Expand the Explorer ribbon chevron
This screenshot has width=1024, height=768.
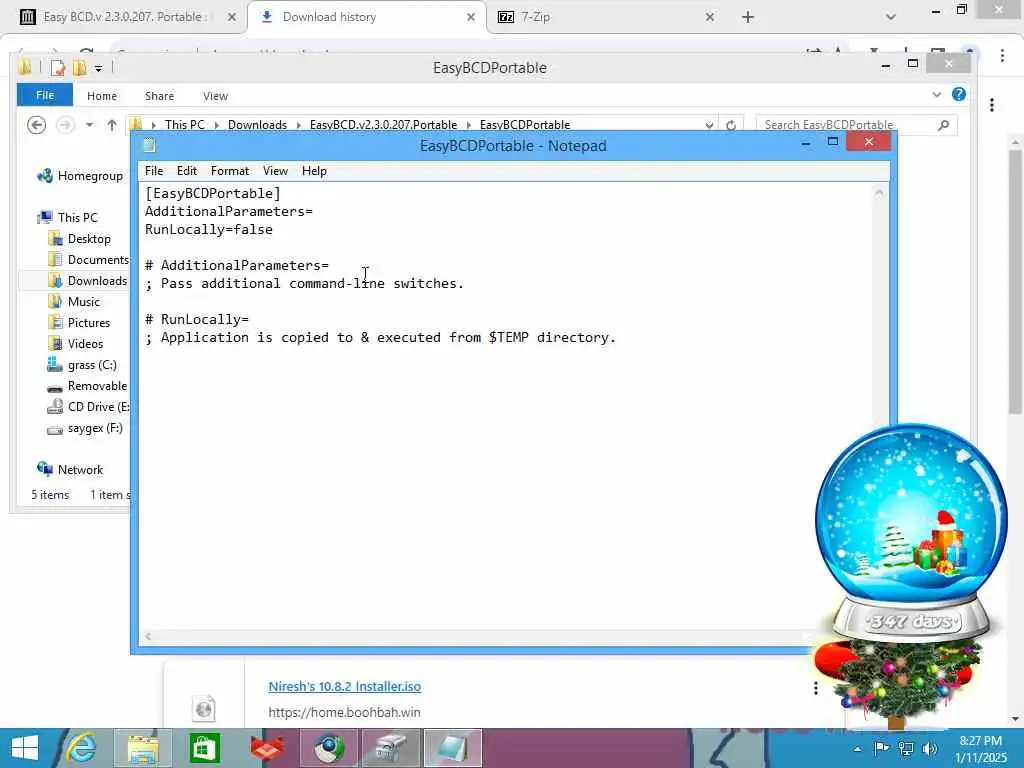tap(936, 95)
